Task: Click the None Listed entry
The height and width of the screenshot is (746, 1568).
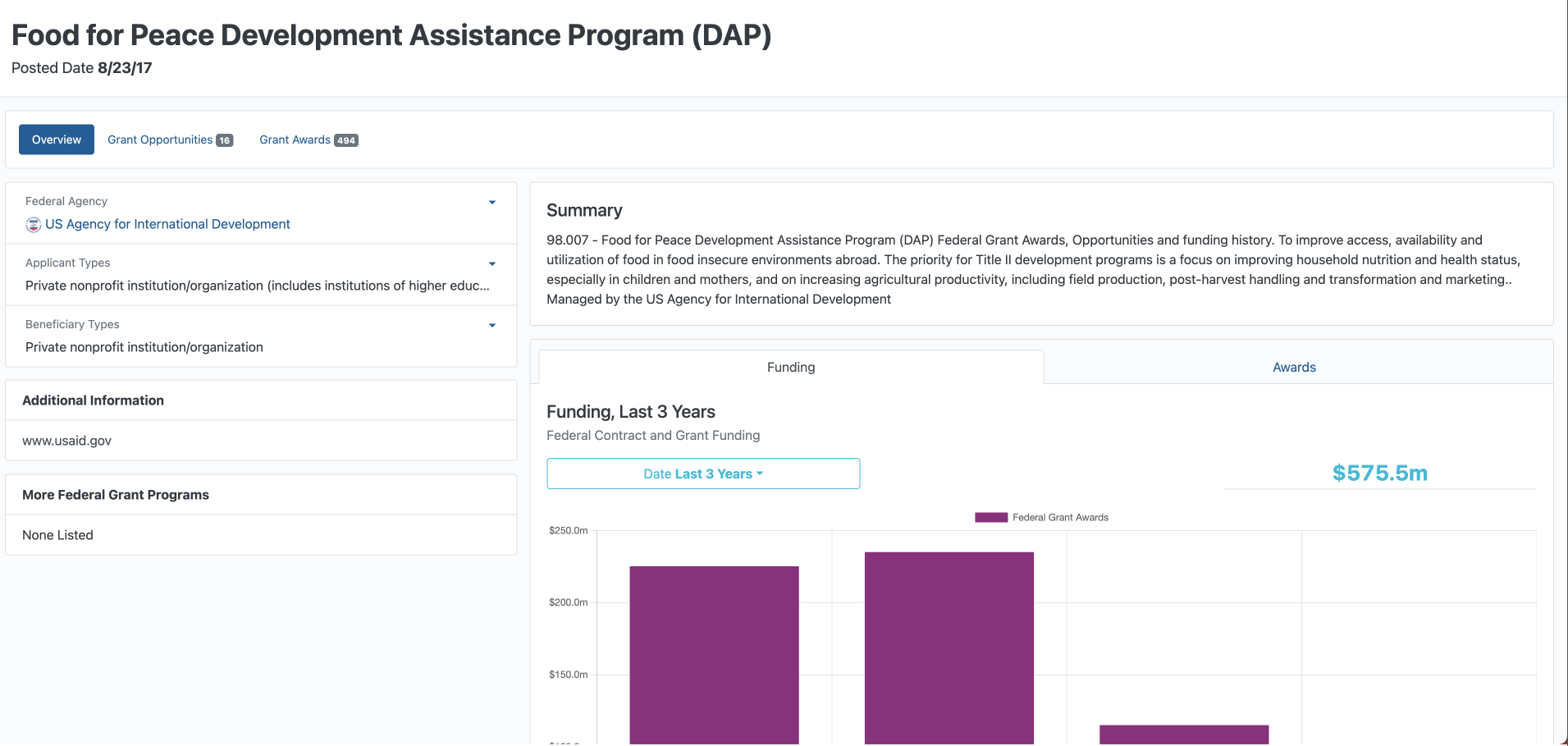Action: point(57,535)
